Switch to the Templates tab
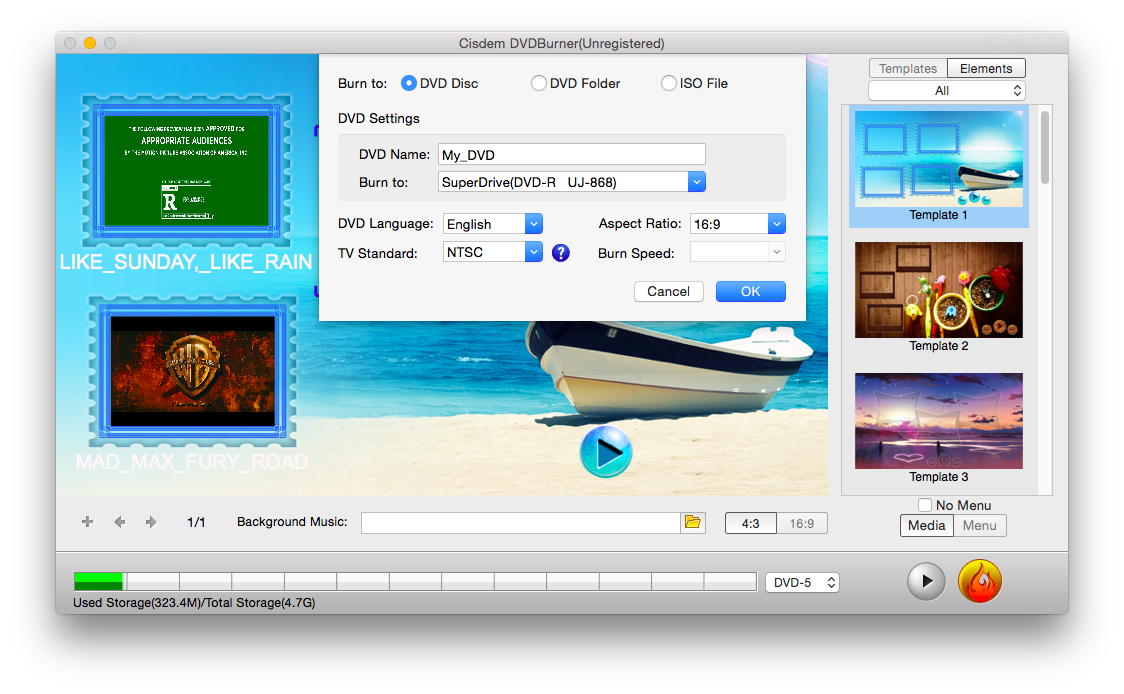1124x694 pixels. point(906,68)
